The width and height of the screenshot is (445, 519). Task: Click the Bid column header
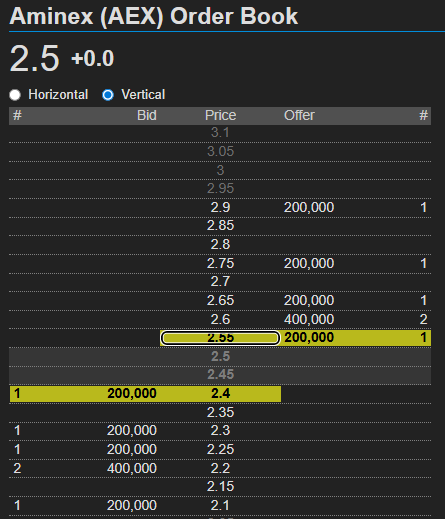[147, 115]
